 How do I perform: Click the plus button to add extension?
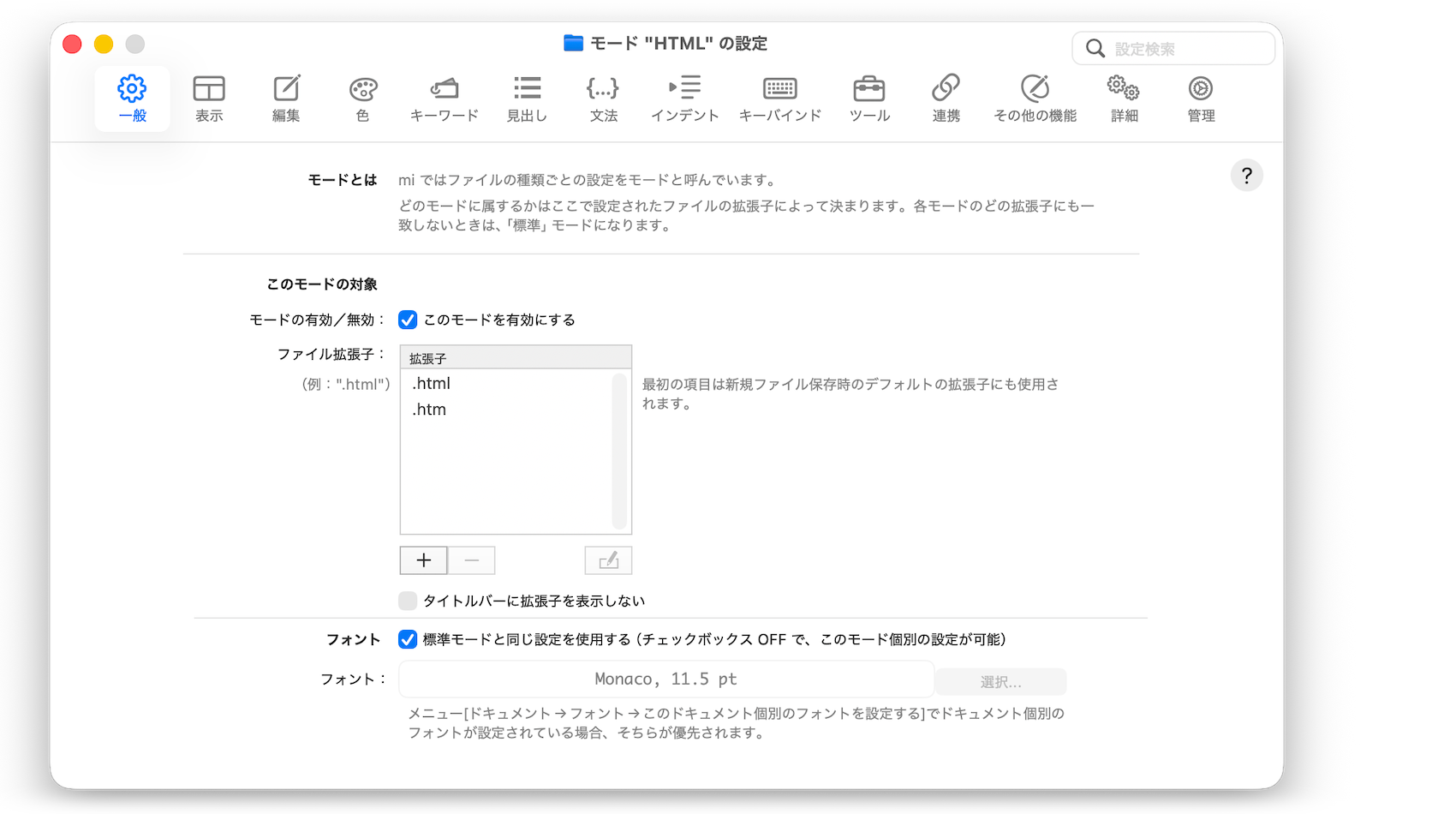[x=423, y=560]
